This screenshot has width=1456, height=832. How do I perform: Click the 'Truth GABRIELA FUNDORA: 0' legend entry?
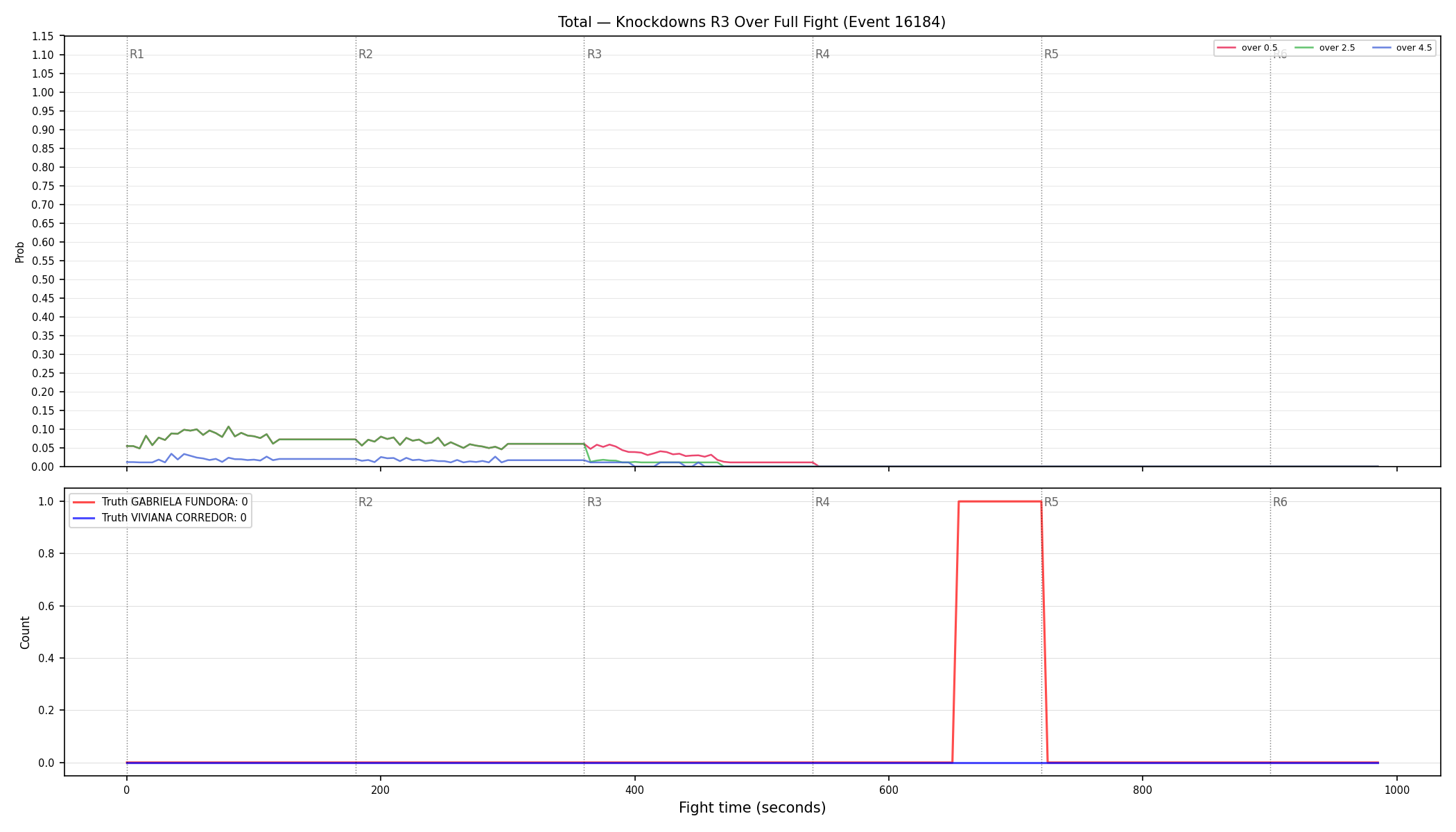tap(160, 502)
